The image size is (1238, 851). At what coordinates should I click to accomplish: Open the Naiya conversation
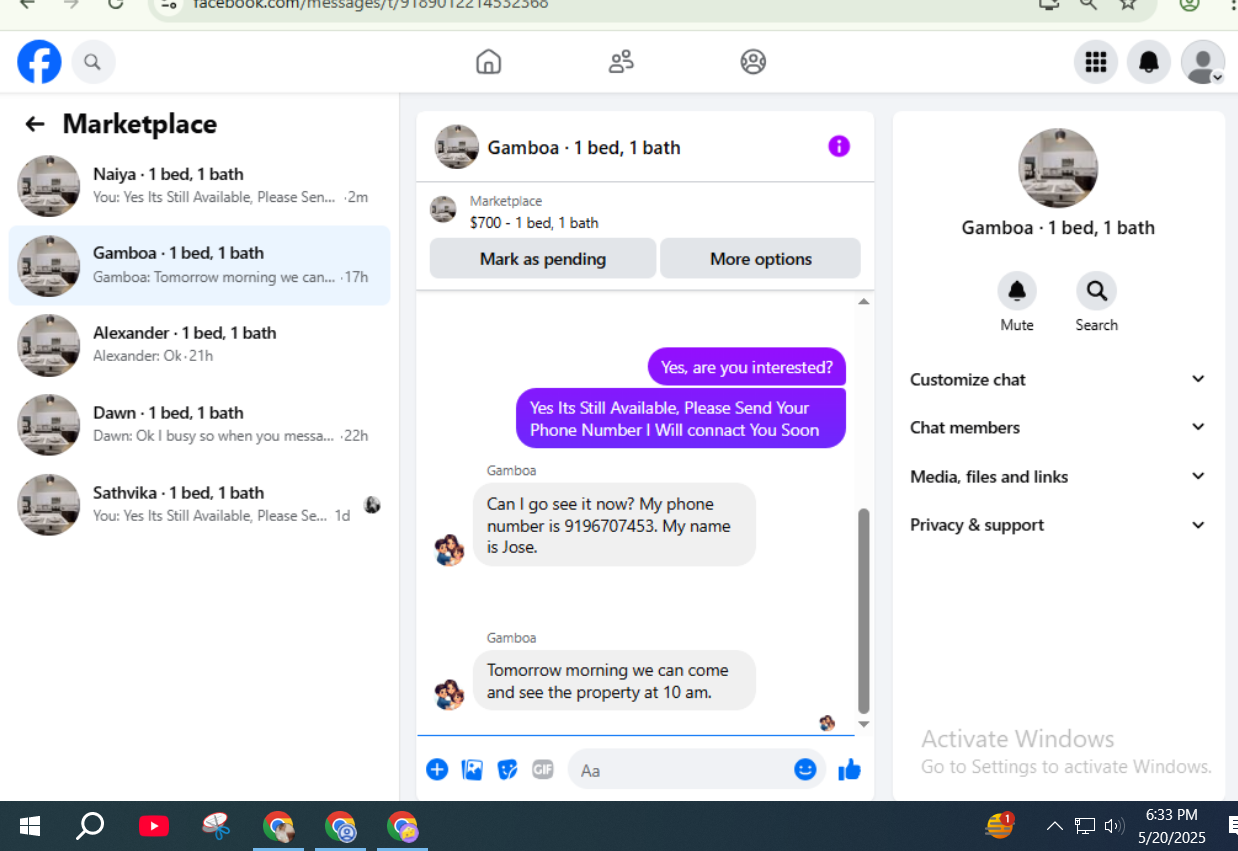point(199,186)
